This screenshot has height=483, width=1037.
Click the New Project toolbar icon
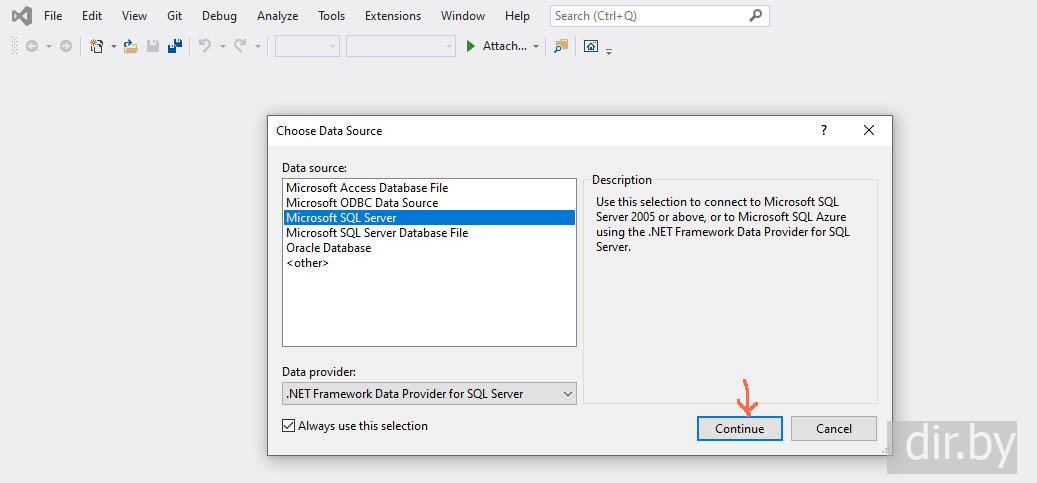(97, 46)
